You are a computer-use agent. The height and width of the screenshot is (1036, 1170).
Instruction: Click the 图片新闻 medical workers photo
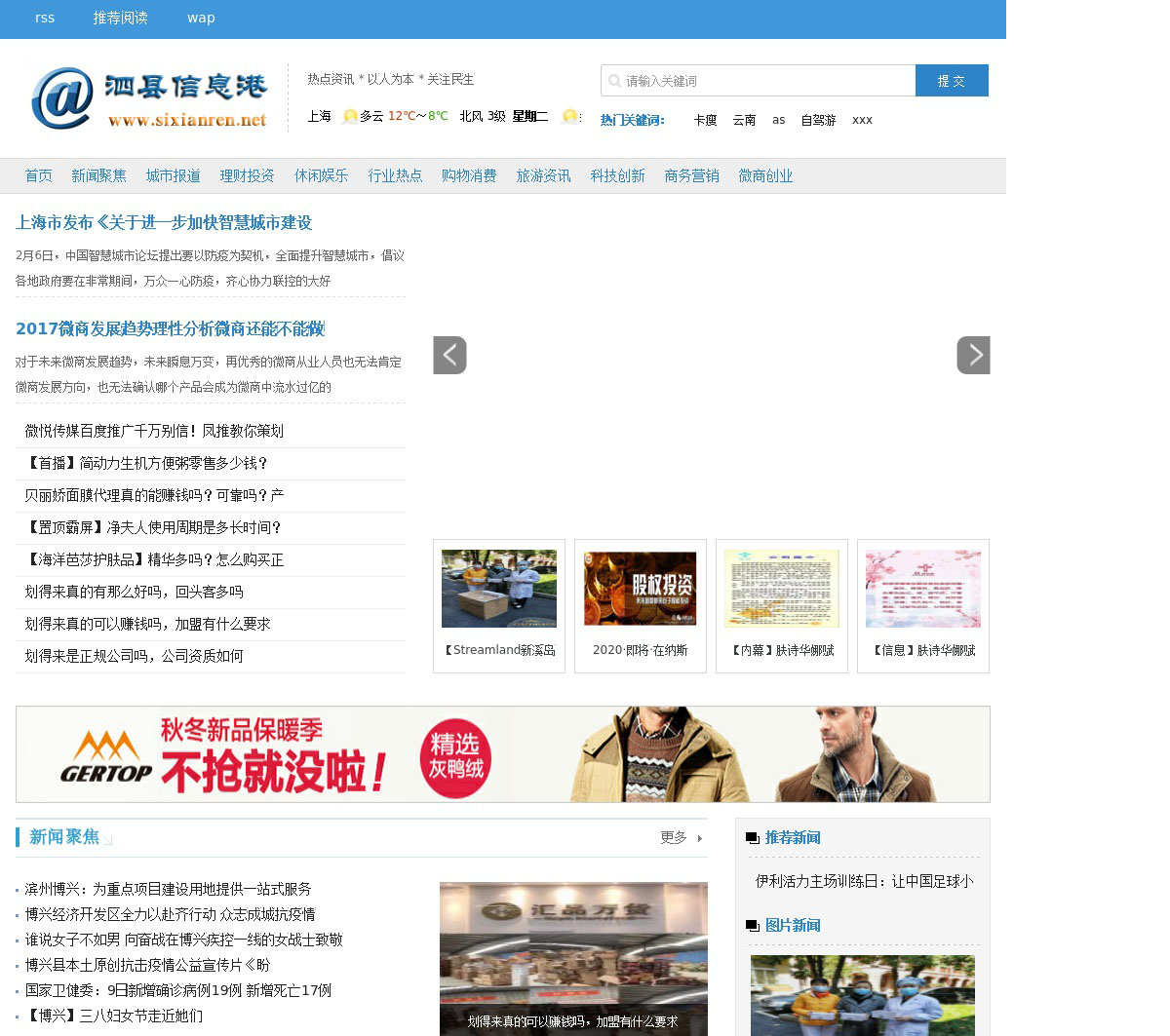coord(863,995)
